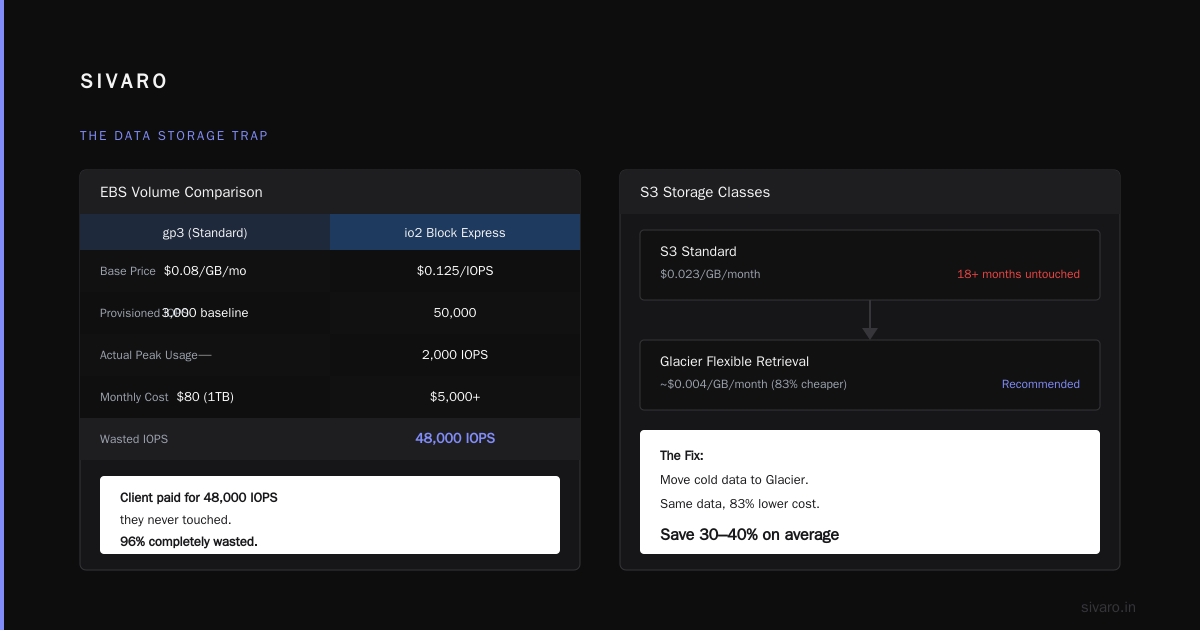Screen dimensions: 1200x630
Task: Click the '$0.125/IOPS' cell
Action: pos(455,271)
